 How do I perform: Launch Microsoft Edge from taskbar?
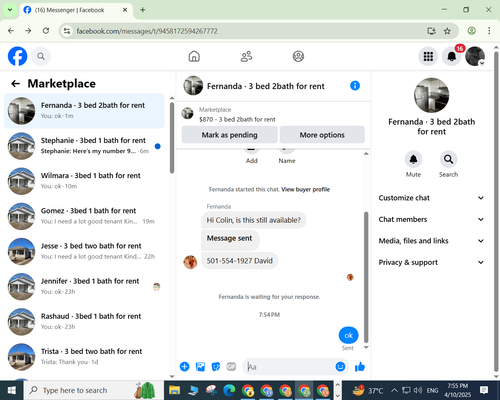[229, 390]
